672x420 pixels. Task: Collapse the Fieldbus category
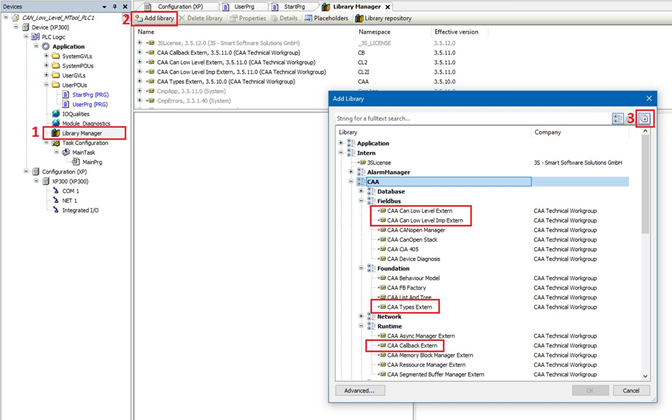point(361,201)
